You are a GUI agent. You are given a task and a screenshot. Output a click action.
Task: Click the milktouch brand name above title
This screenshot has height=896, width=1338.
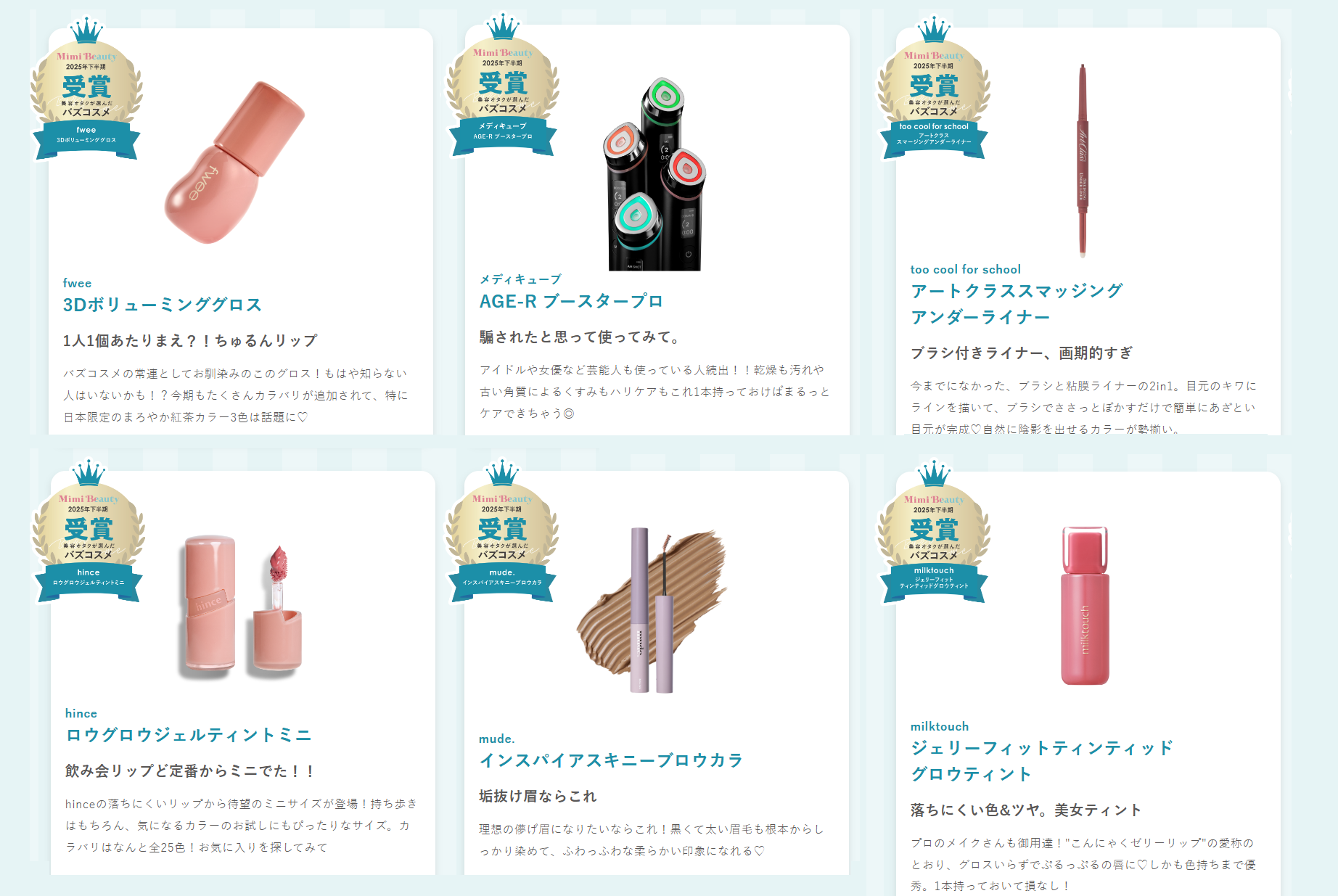point(940,726)
